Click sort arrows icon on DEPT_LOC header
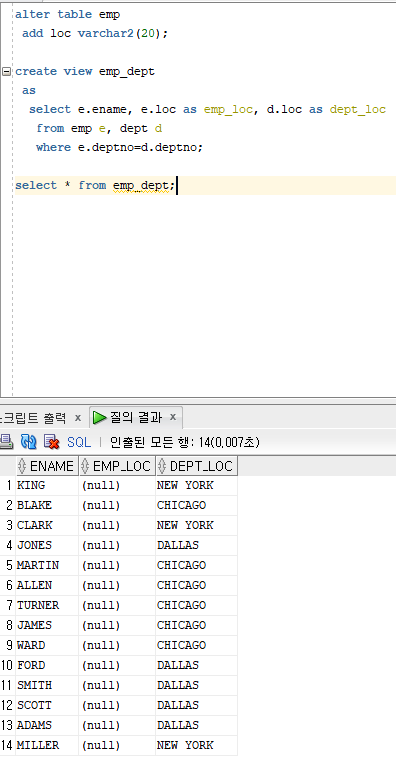 tap(162, 466)
